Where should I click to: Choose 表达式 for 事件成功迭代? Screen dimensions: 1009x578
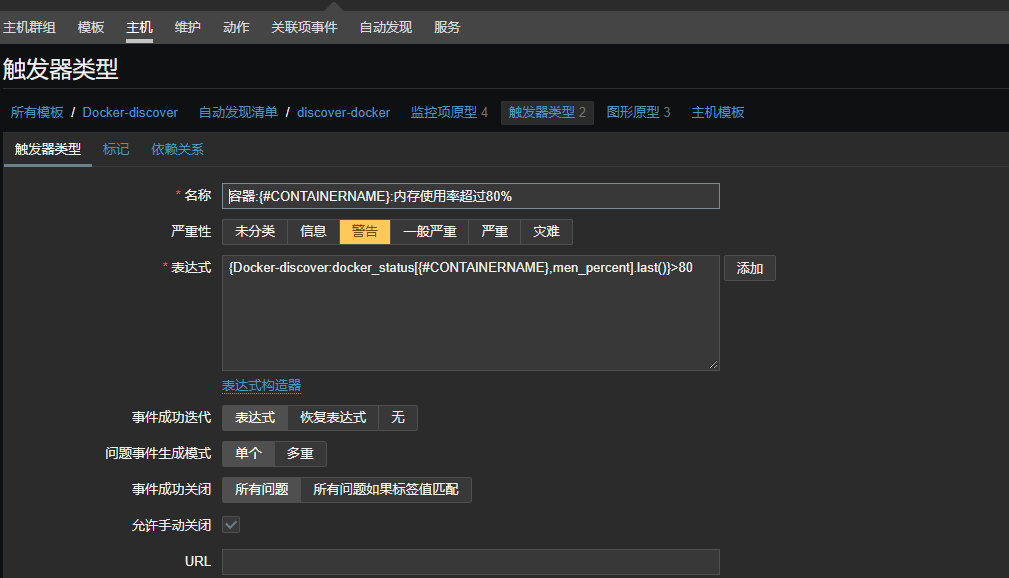click(x=255, y=418)
